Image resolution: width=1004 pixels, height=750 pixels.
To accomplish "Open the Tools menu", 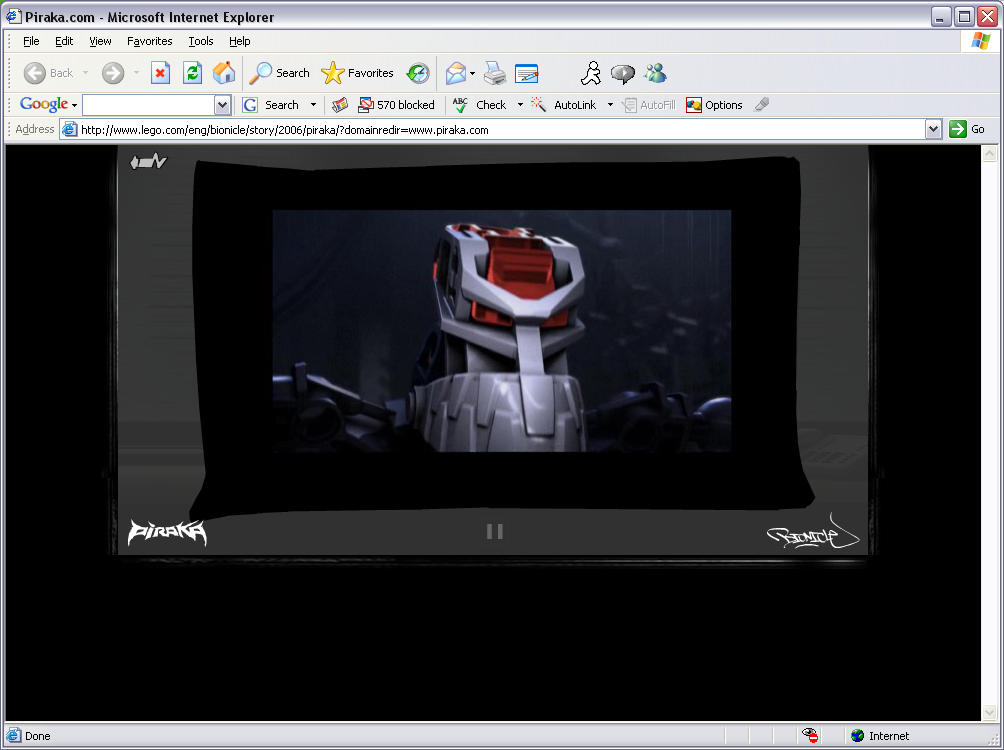I will 201,41.
